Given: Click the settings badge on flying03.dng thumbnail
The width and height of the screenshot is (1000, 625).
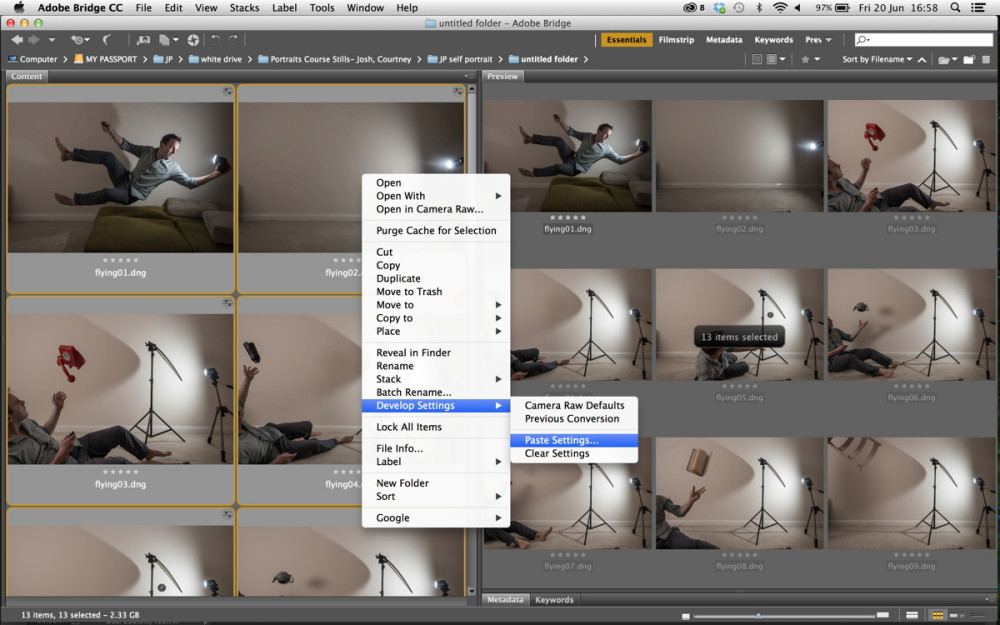Looking at the screenshot, I should pos(227,303).
